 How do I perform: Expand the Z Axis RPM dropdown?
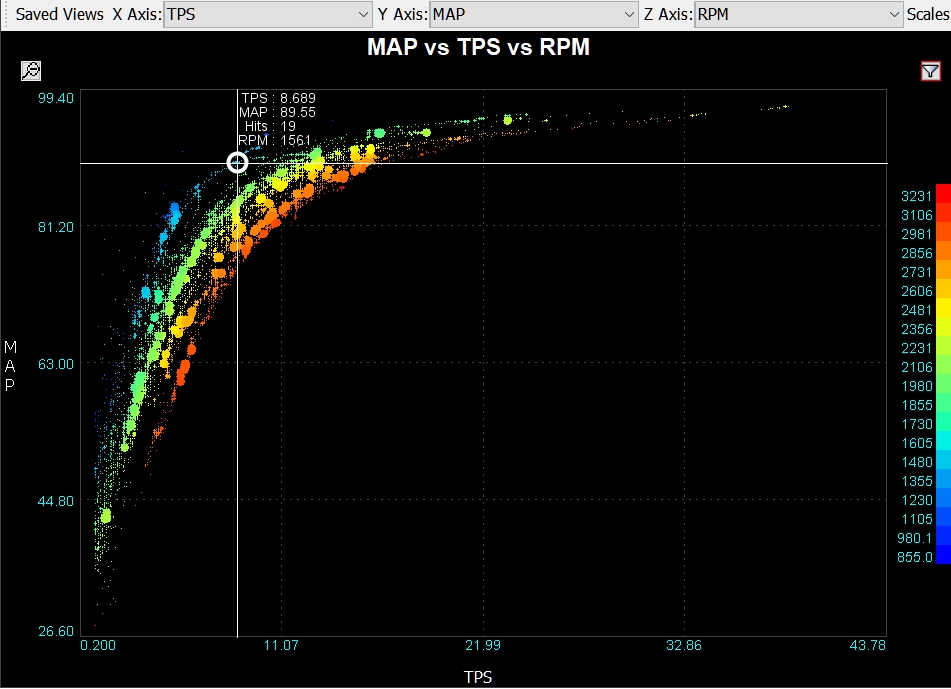click(x=799, y=14)
